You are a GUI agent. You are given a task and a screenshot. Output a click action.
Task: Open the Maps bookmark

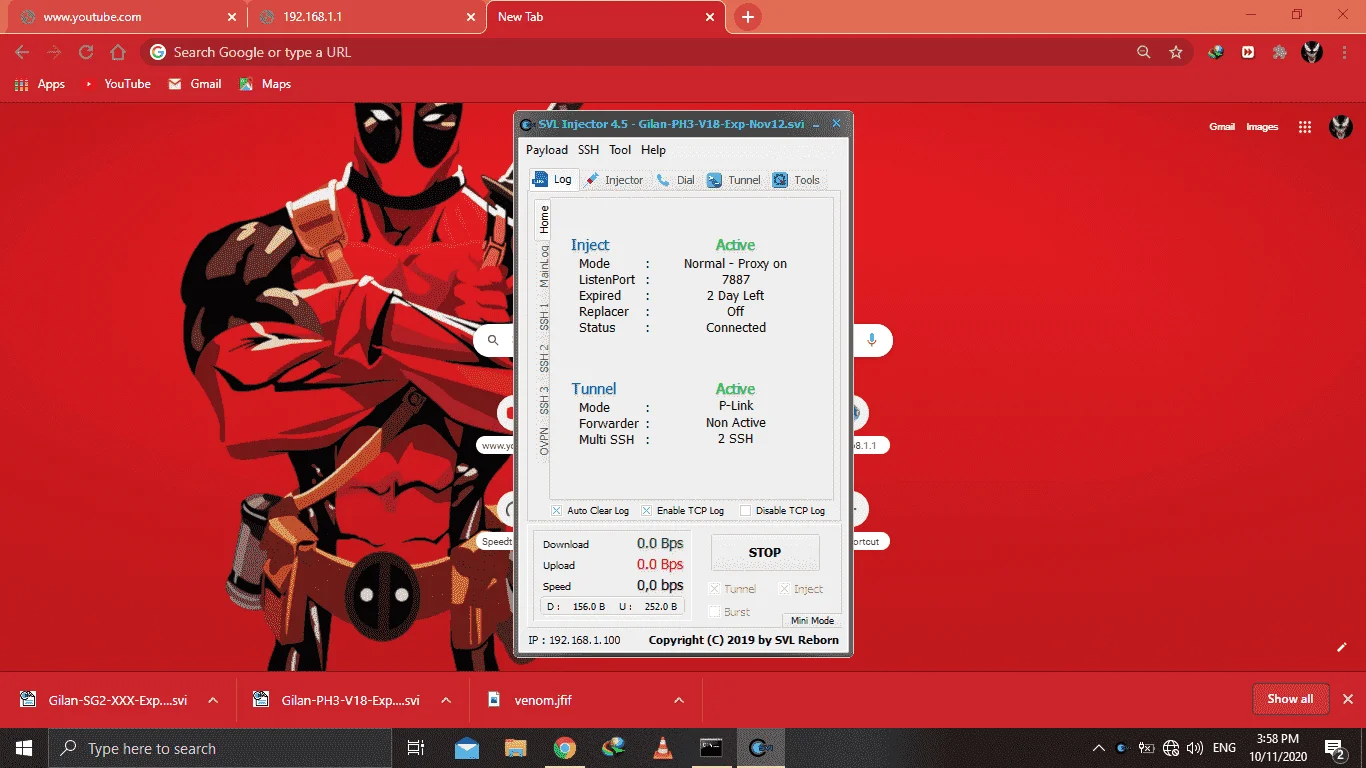click(265, 84)
